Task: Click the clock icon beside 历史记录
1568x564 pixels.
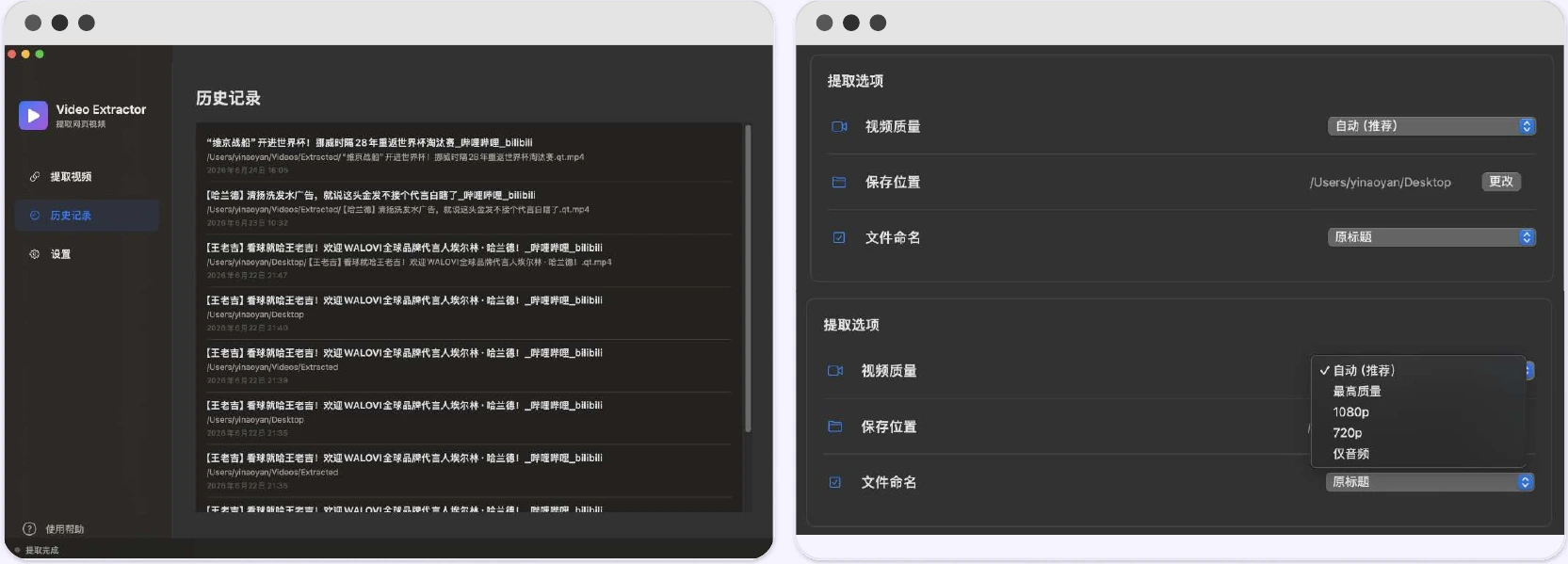Action: click(35, 216)
